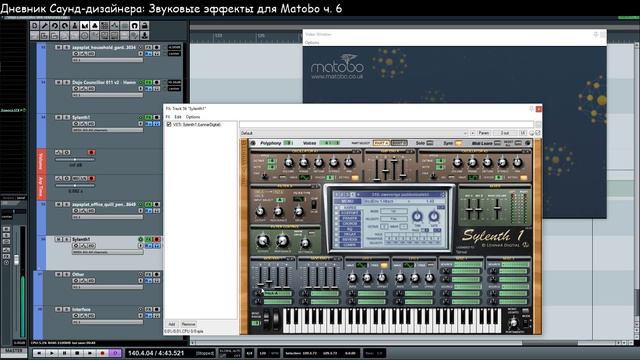Click the Master track volume fader
640x360 pixels.
tap(17, 260)
